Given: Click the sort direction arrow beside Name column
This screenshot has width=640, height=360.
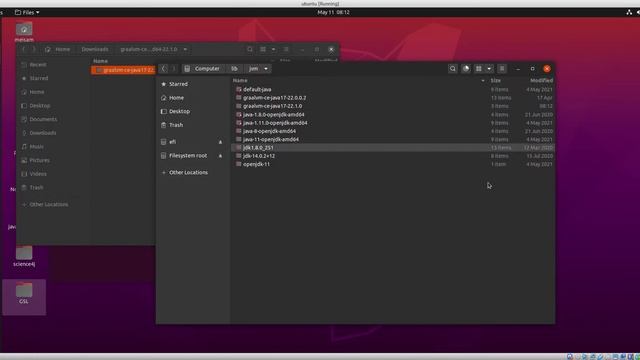Looking at the screenshot, I should pos(483,80).
